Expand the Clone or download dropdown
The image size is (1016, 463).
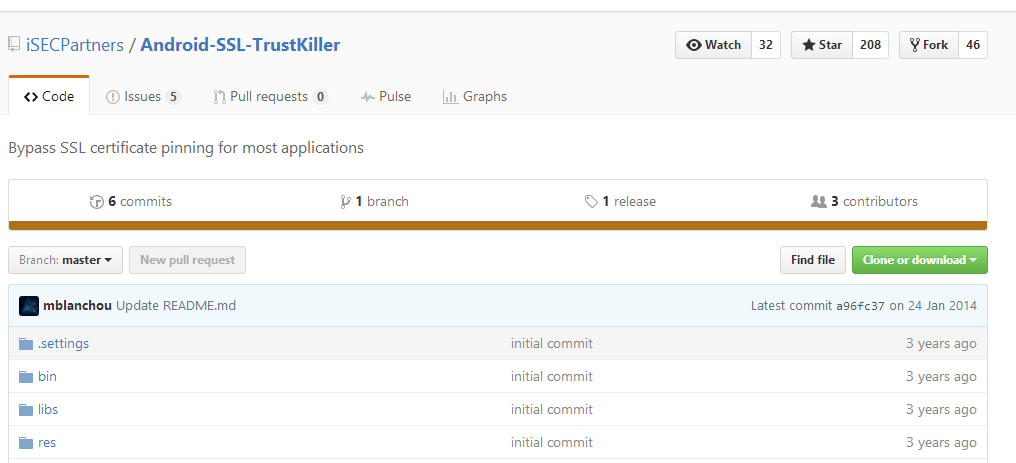click(x=919, y=260)
